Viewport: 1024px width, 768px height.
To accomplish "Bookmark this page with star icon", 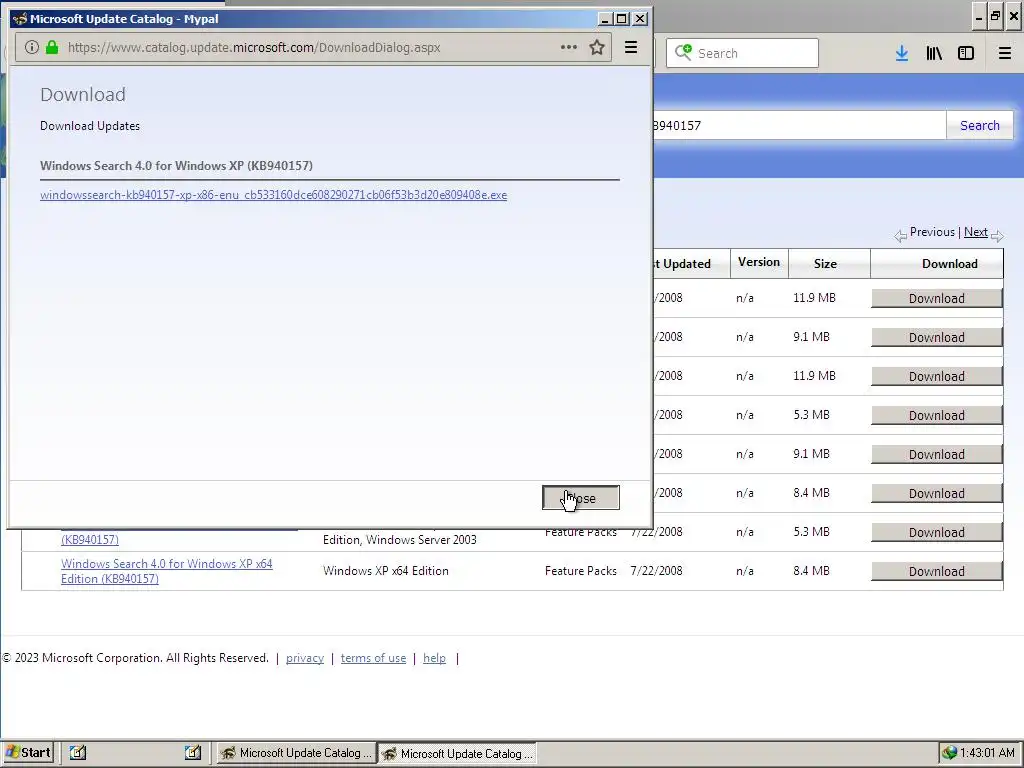I will coord(596,47).
